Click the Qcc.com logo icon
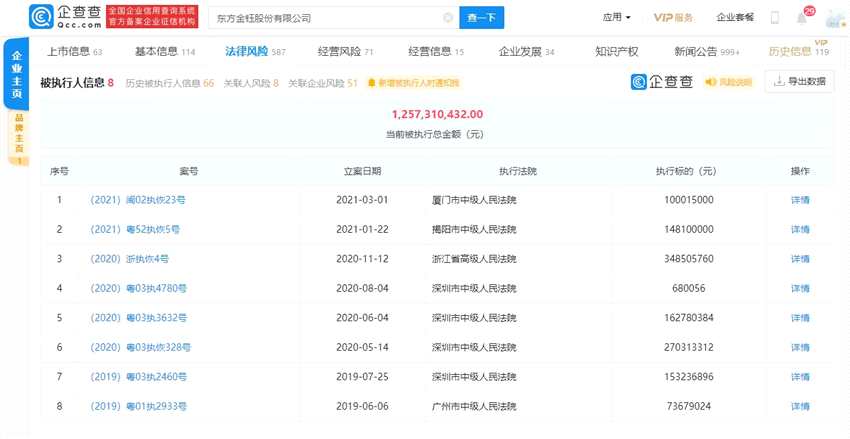 pos(41,17)
